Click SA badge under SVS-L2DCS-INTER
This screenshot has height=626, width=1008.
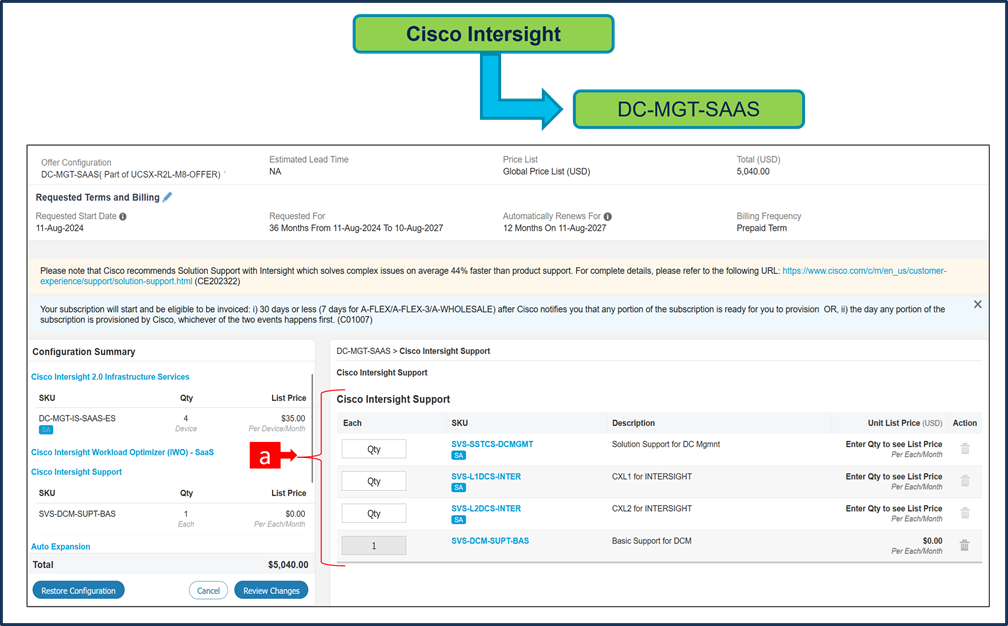pos(458,519)
